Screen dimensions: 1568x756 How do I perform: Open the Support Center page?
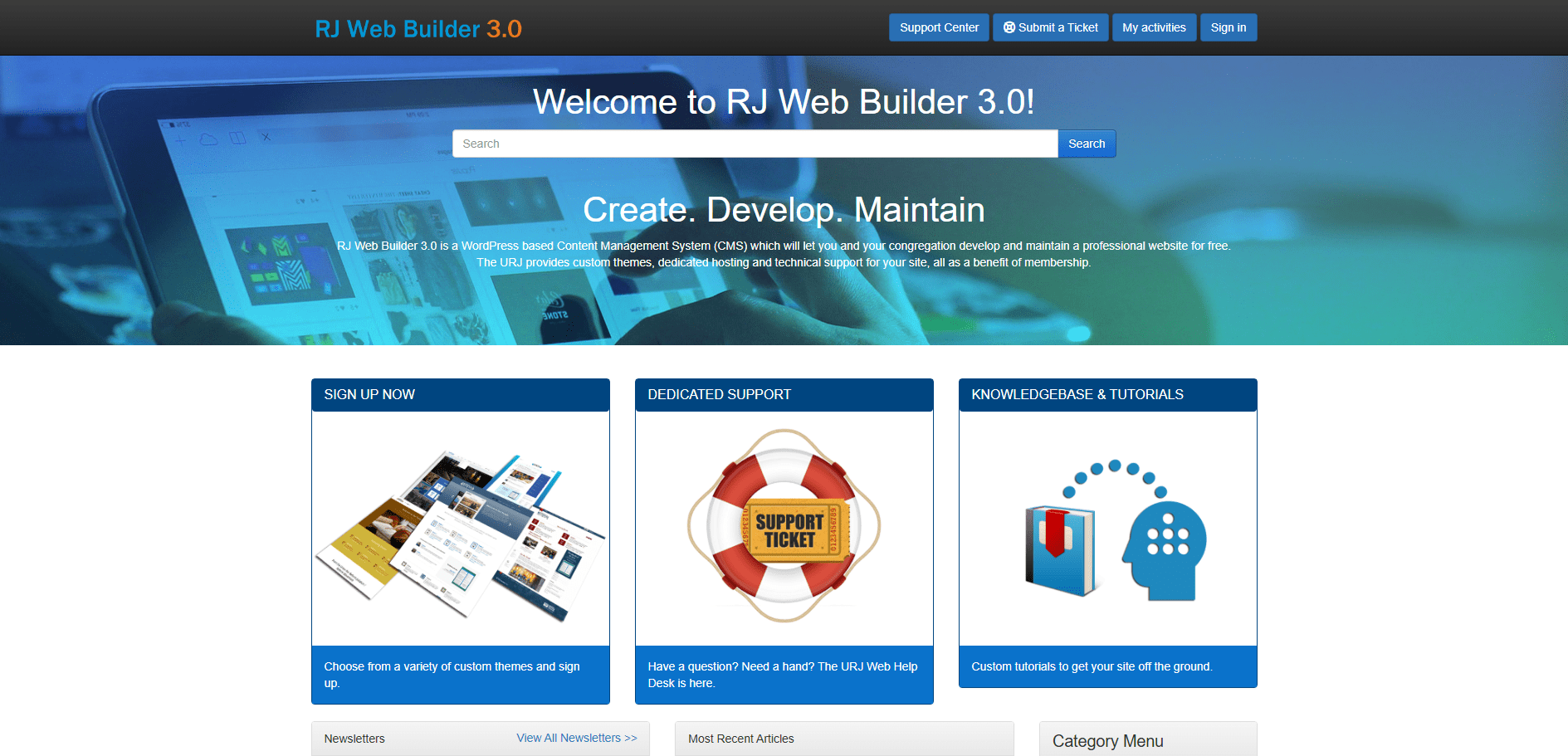coord(938,27)
